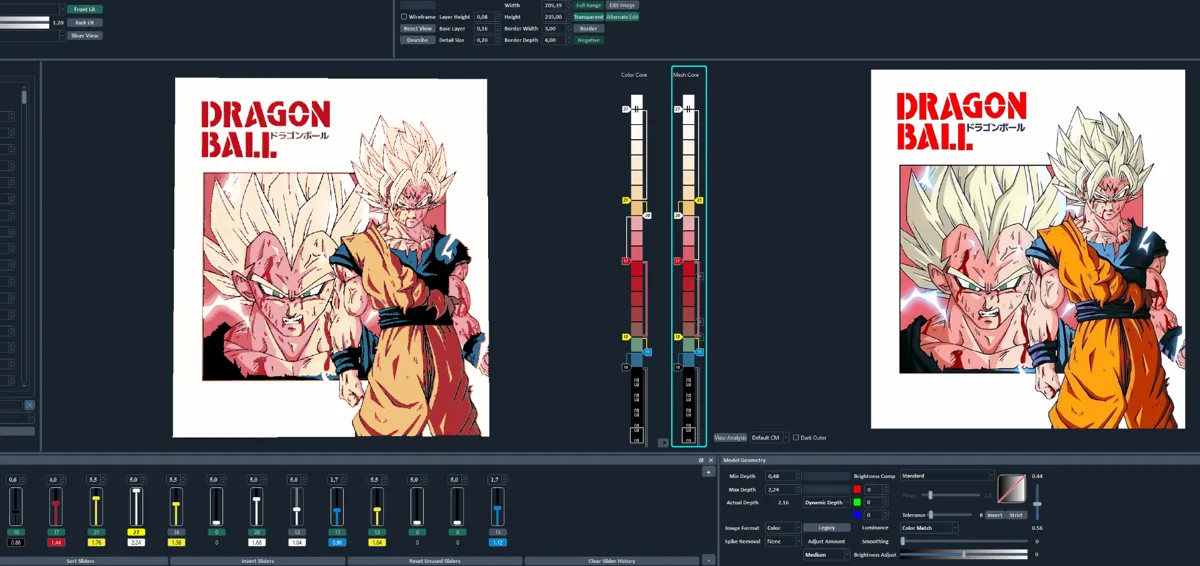Remove a slider with minus button

pos(709,561)
